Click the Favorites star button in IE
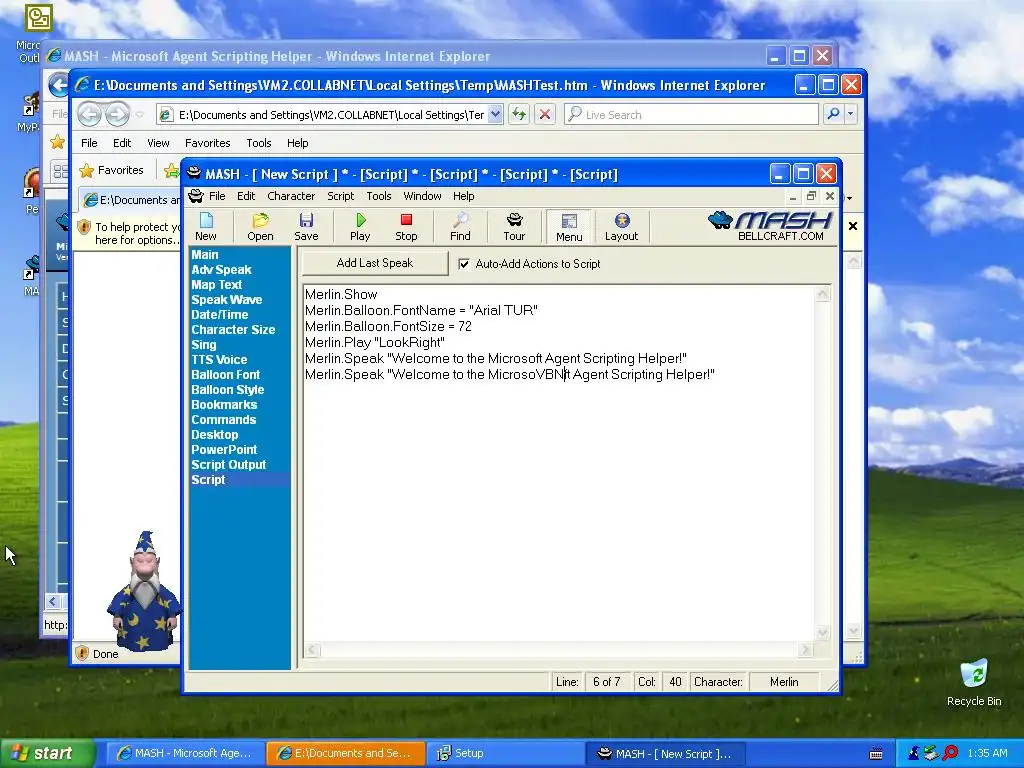This screenshot has height=768, width=1024. click(113, 170)
